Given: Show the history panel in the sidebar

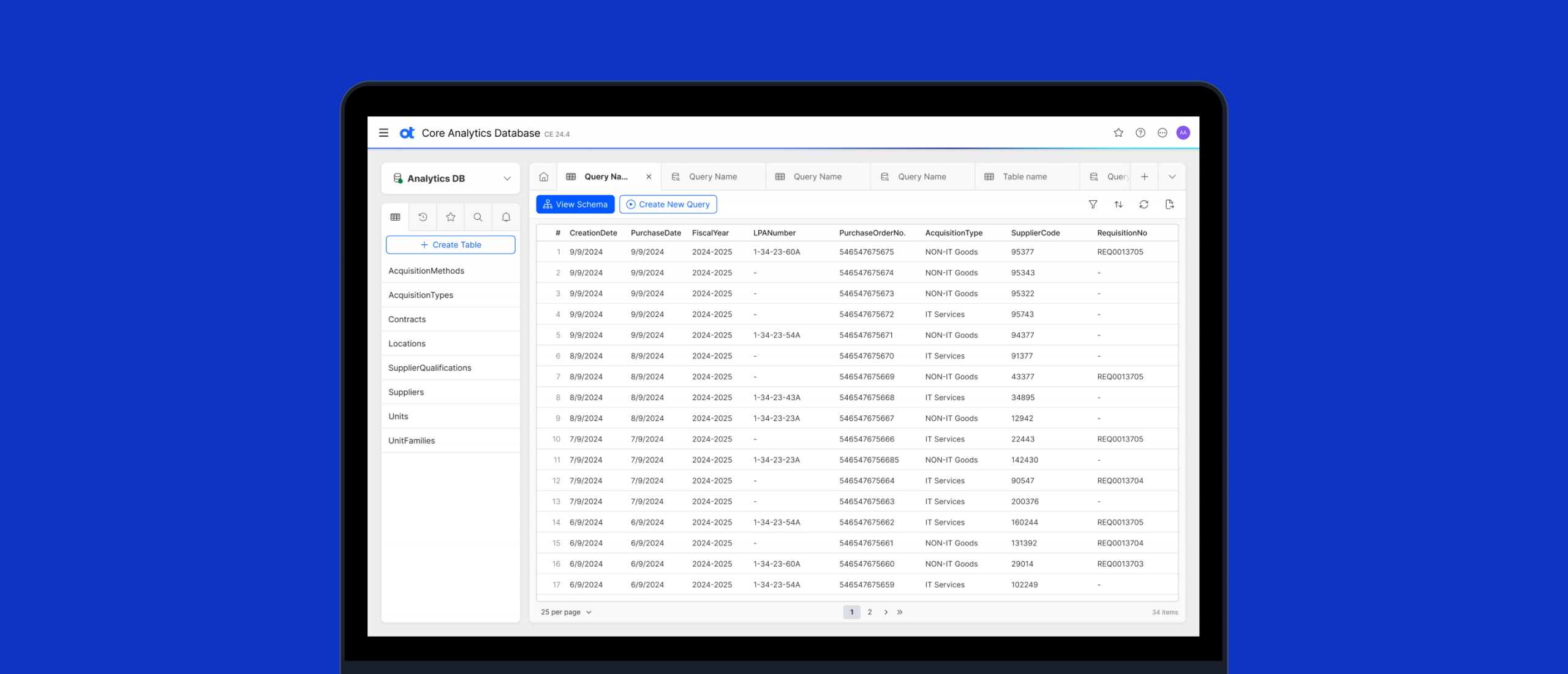Looking at the screenshot, I should click(423, 217).
